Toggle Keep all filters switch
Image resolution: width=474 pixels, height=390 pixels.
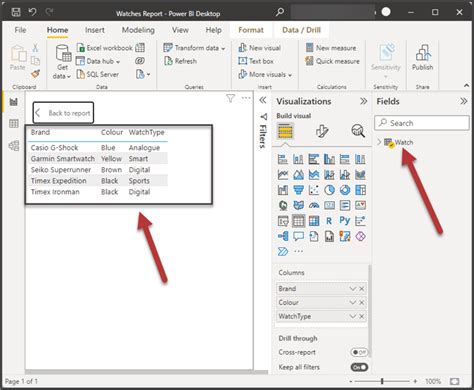359,367
